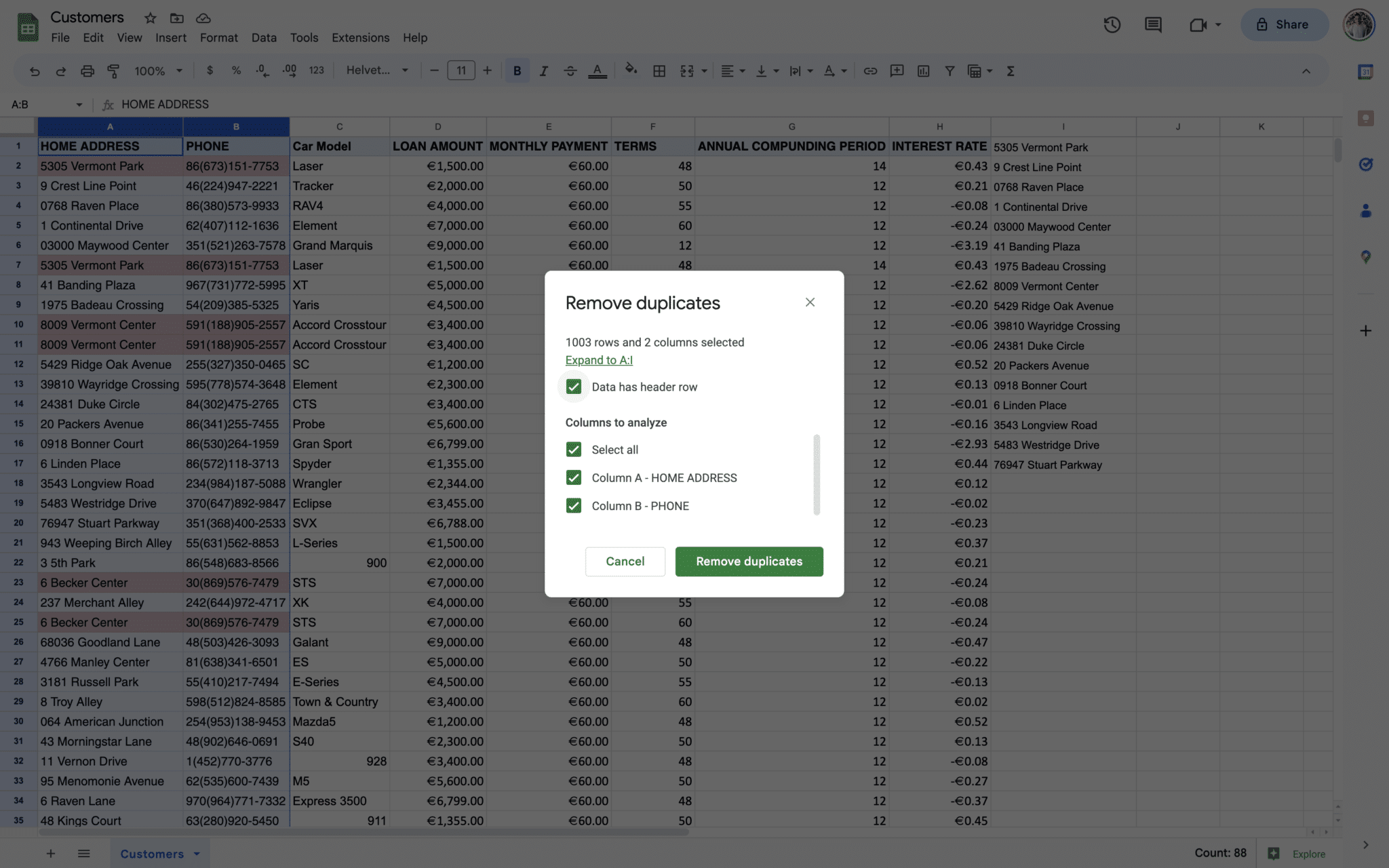Image resolution: width=1389 pixels, height=868 pixels.
Task: Click the paint format roller icon
Action: (113, 71)
